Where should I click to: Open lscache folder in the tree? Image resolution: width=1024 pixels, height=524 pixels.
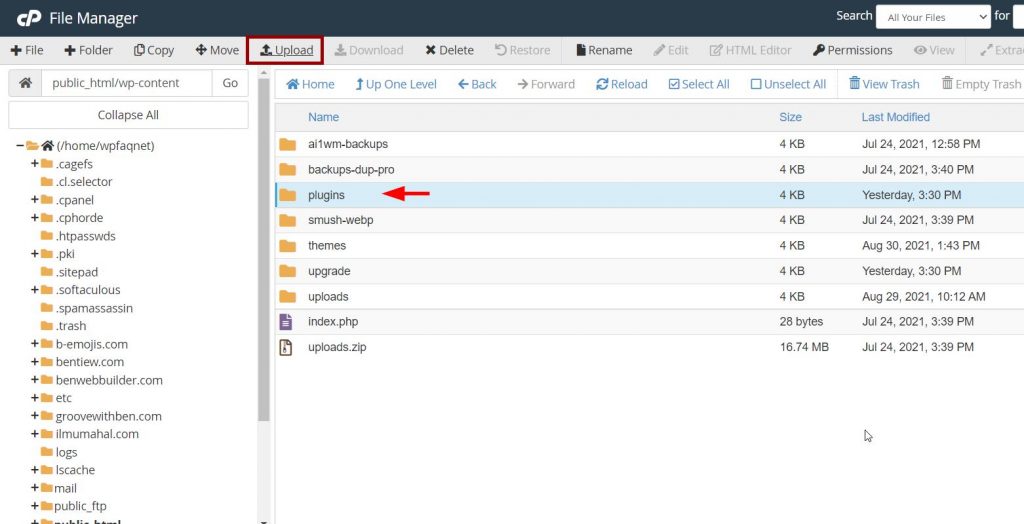[x=75, y=470]
